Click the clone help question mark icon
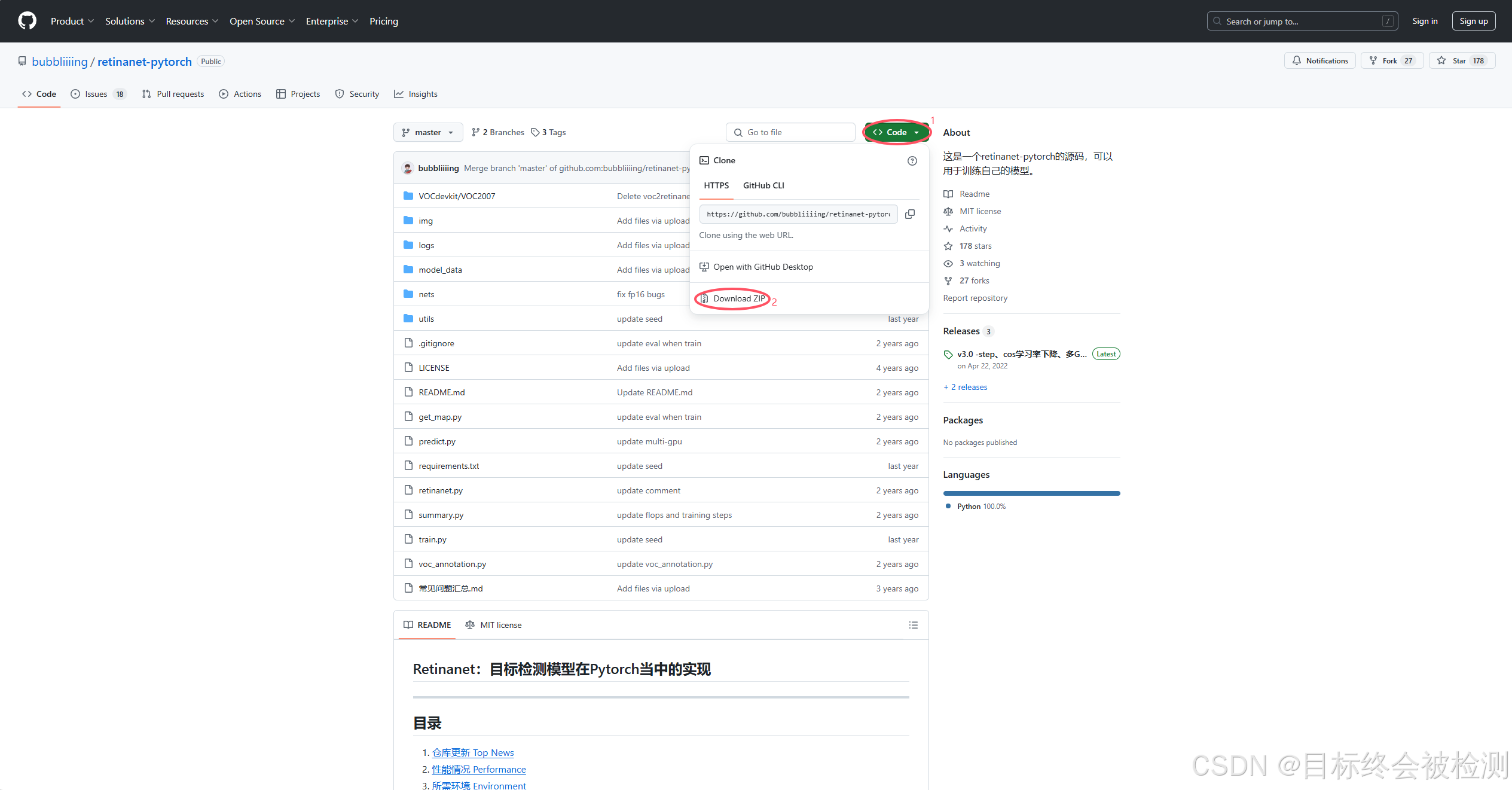 912,161
